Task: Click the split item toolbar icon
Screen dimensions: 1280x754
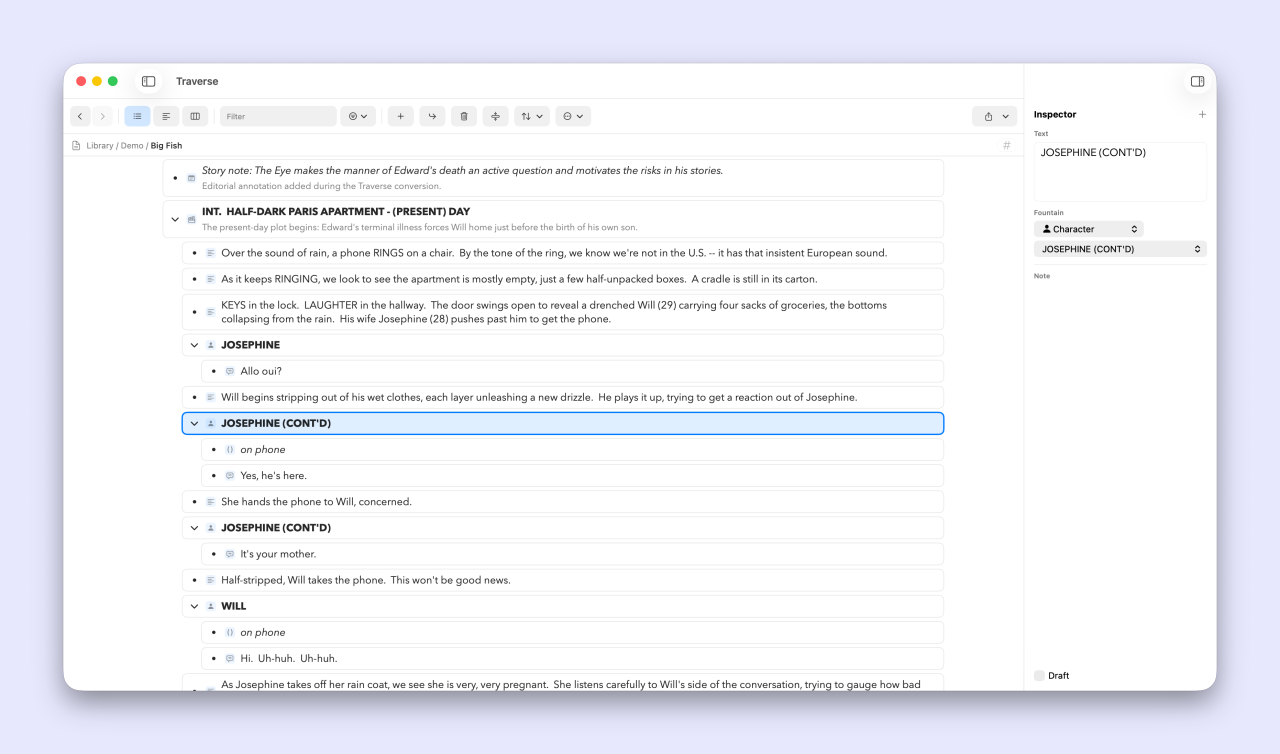Action: tap(496, 116)
